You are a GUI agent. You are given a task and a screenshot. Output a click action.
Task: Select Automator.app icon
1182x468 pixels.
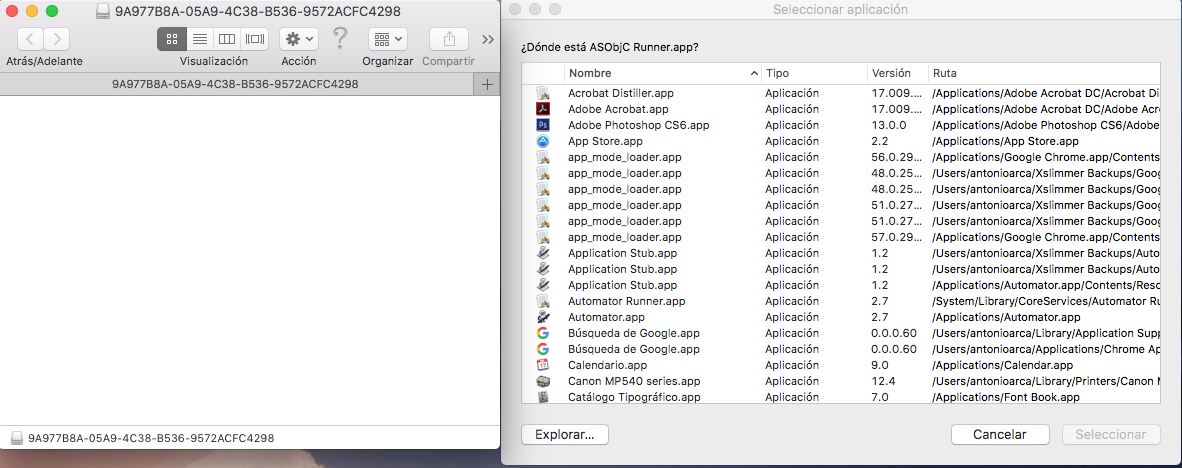pos(543,317)
